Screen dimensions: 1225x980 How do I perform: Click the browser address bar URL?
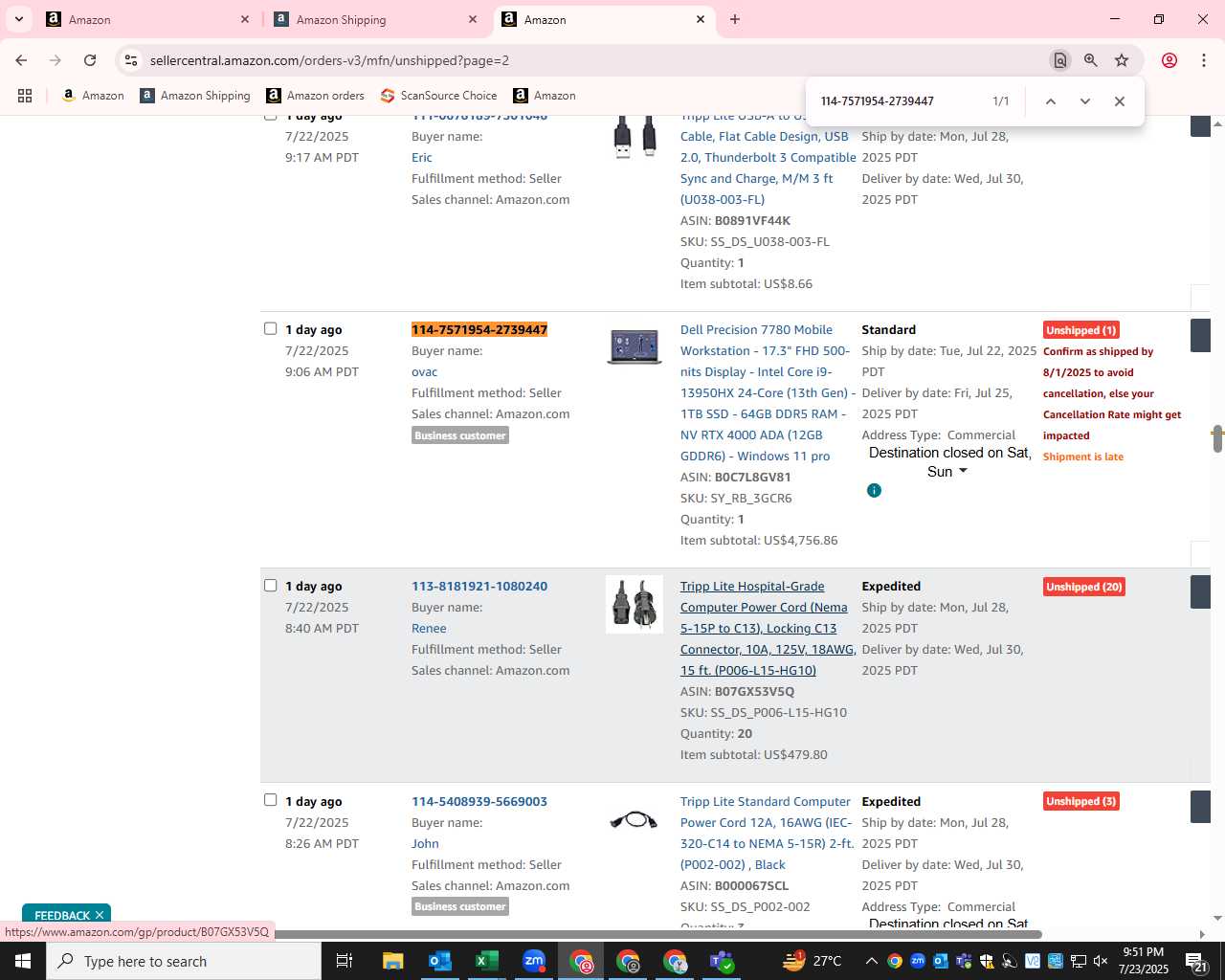[x=329, y=60]
